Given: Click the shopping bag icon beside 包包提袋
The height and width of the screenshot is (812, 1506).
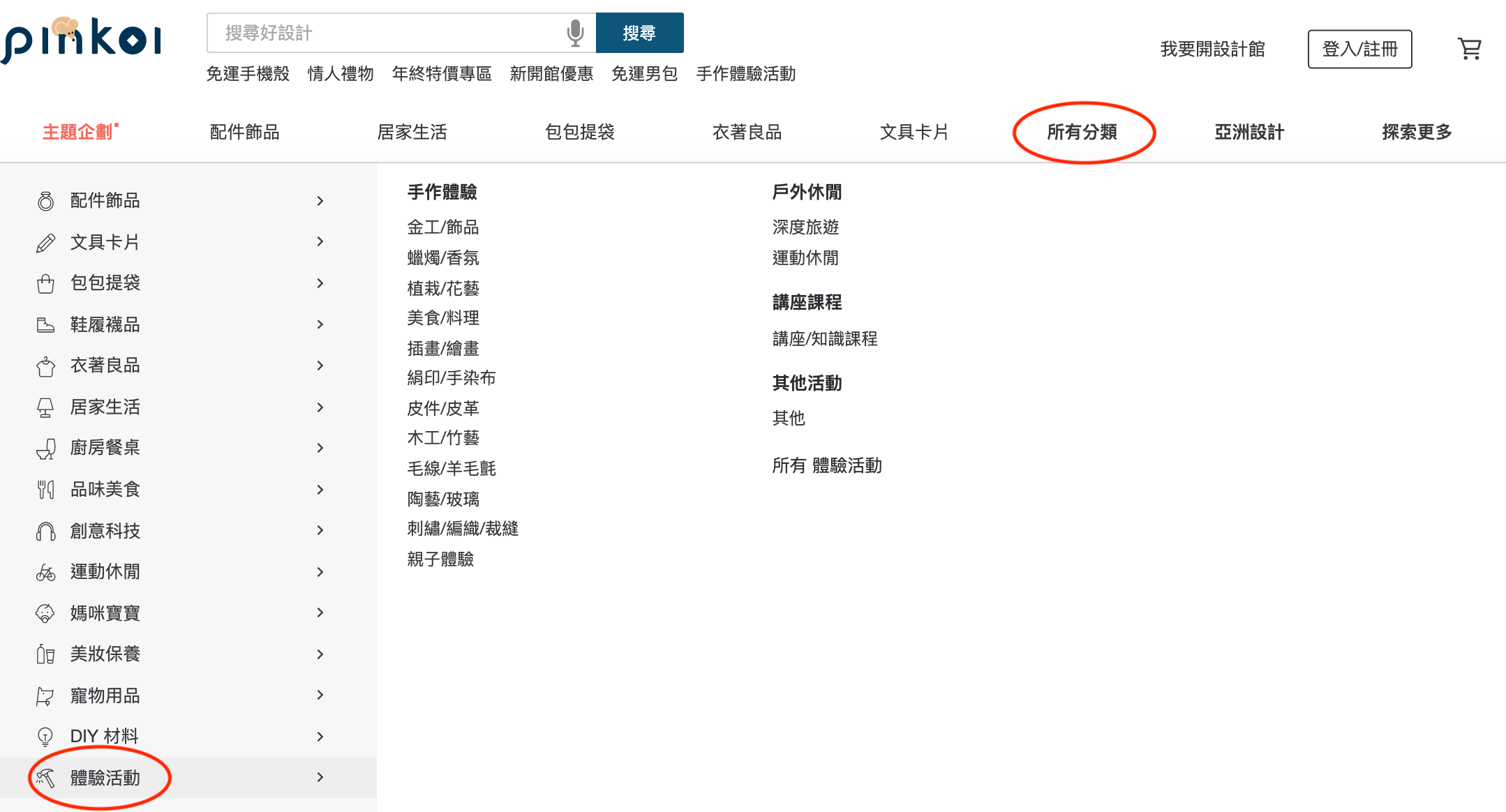Looking at the screenshot, I should 45,284.
